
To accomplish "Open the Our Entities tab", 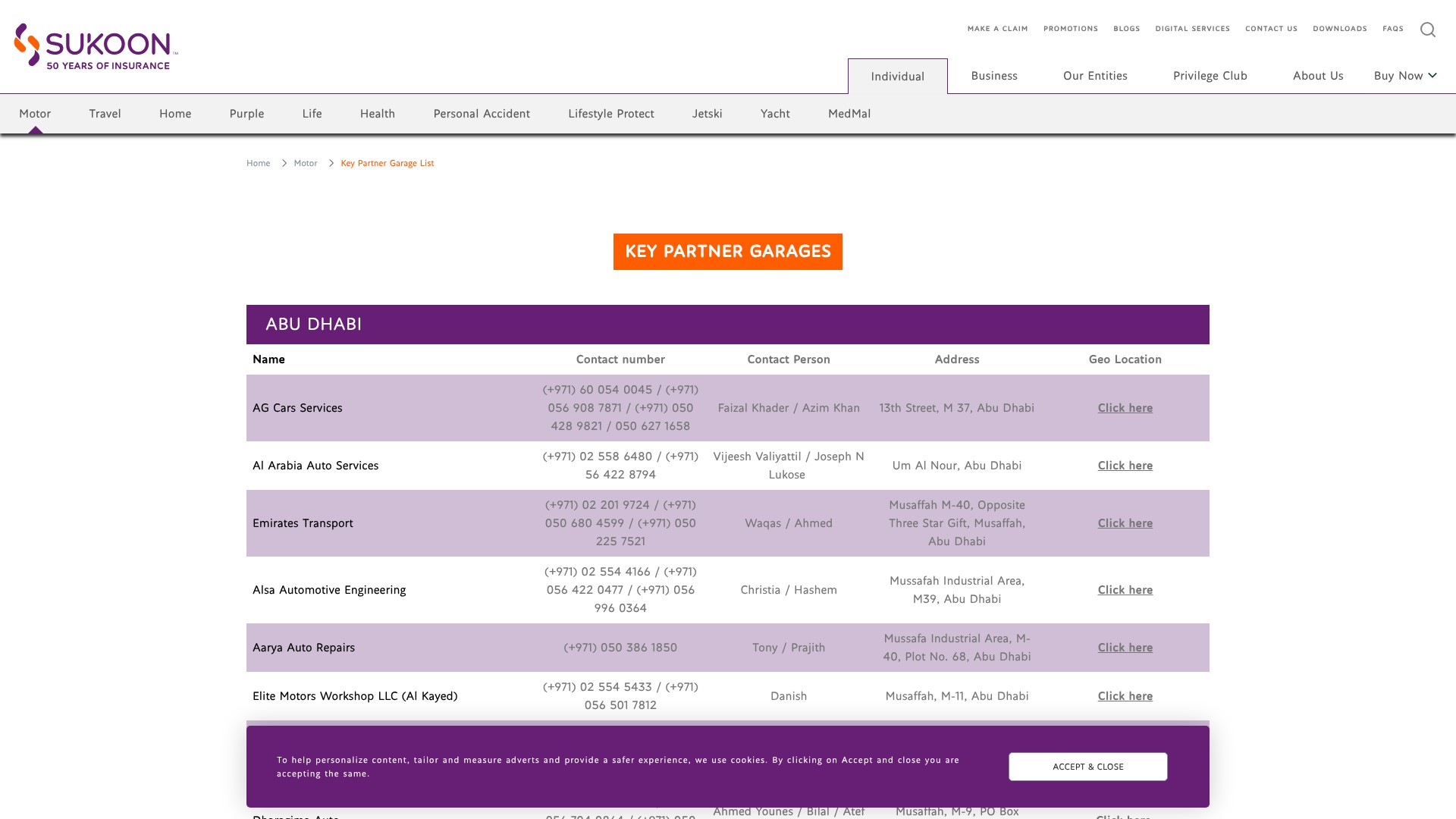I will [x=1095, y=76].
